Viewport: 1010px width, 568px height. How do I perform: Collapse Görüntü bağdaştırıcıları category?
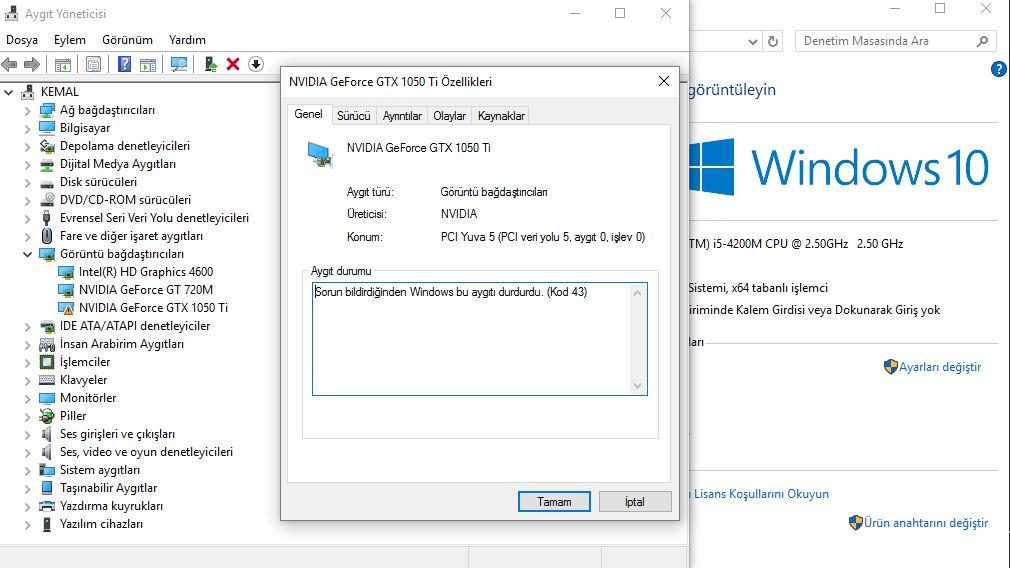(27, 254)
